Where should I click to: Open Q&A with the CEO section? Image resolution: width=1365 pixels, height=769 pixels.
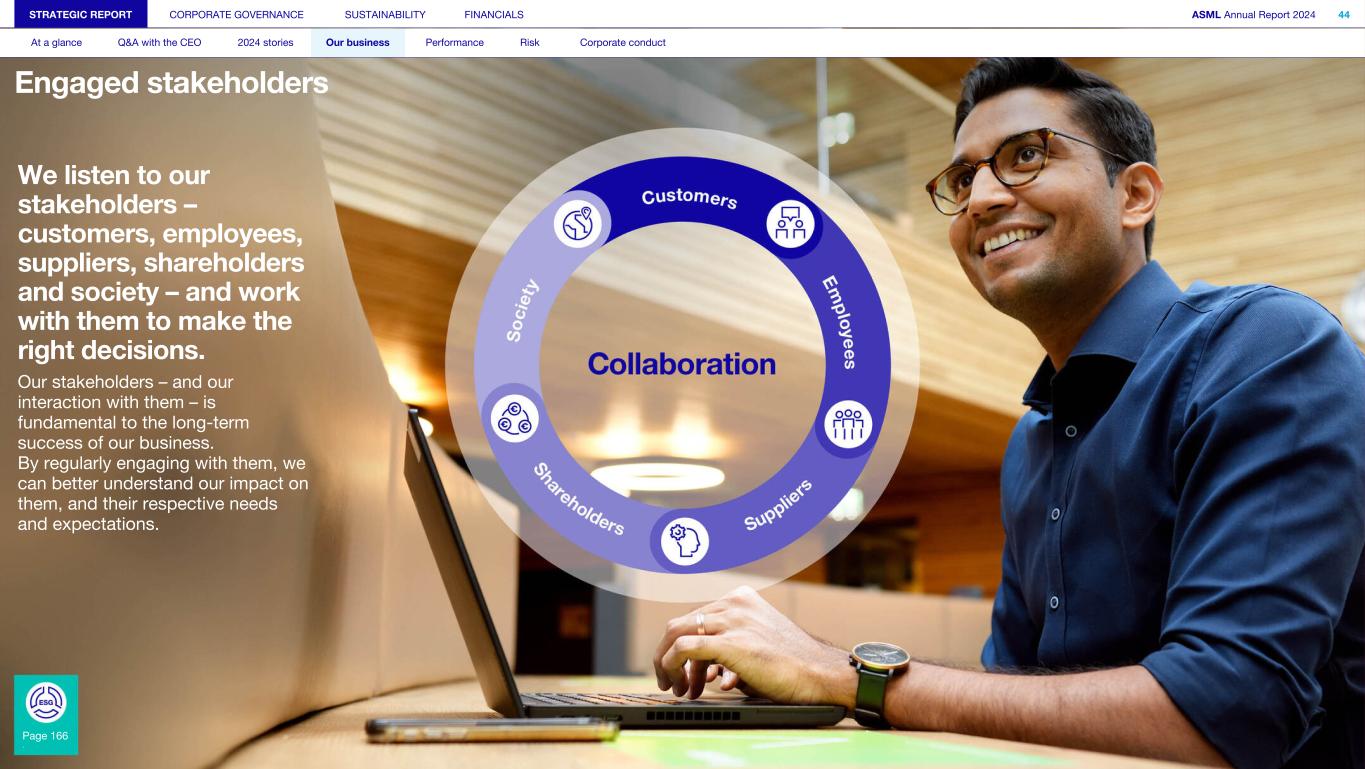(x=160, y=43)
